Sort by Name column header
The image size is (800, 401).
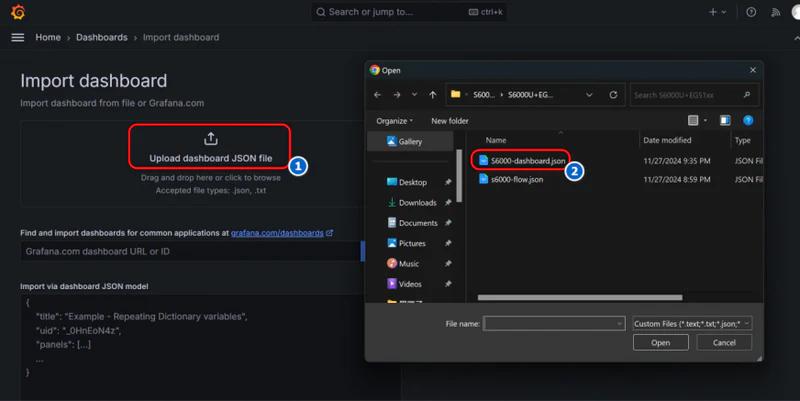tap(496, 140)
